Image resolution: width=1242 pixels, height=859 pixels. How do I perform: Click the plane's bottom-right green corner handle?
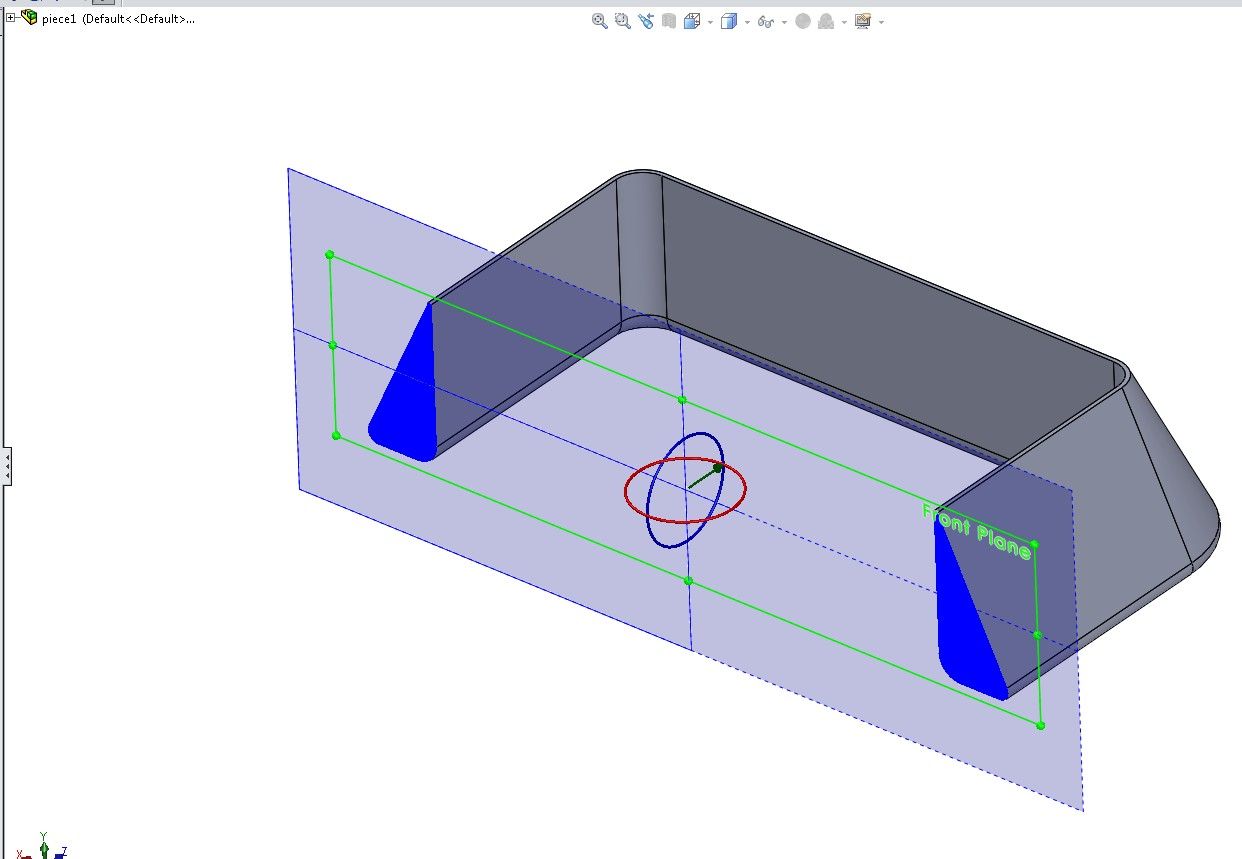pyautogui.click(x=1041, y=726)
